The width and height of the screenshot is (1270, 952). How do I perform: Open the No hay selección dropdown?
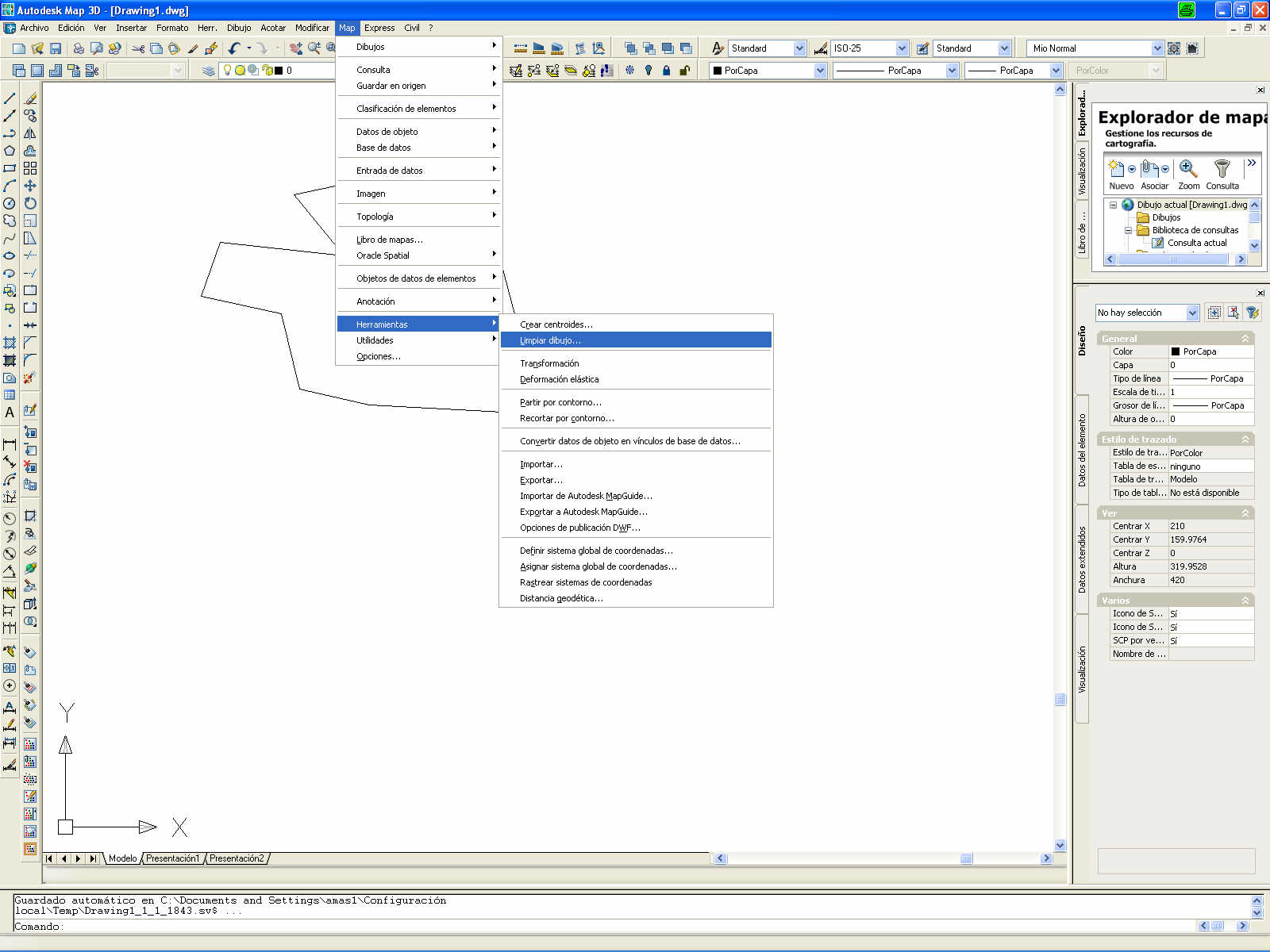[1192, 313]
